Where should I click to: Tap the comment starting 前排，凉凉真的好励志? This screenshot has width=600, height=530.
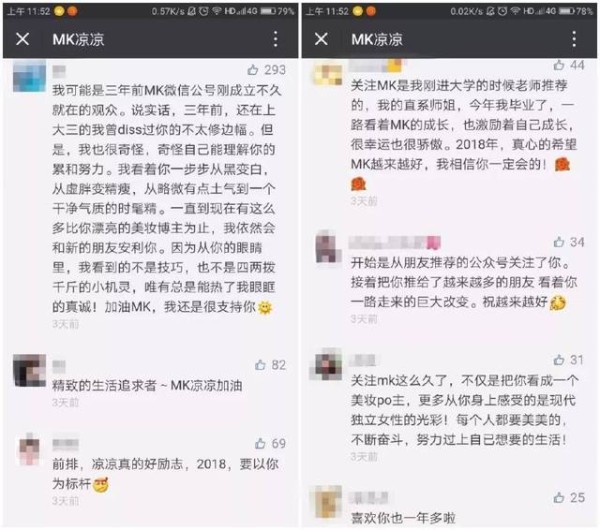point(165,474)
